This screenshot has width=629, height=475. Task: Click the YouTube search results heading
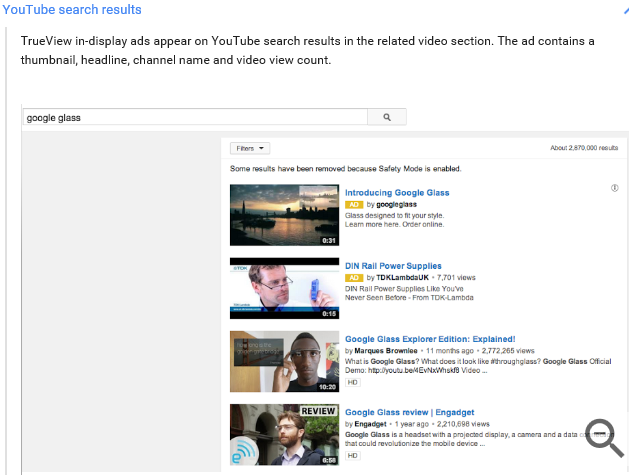72,10
